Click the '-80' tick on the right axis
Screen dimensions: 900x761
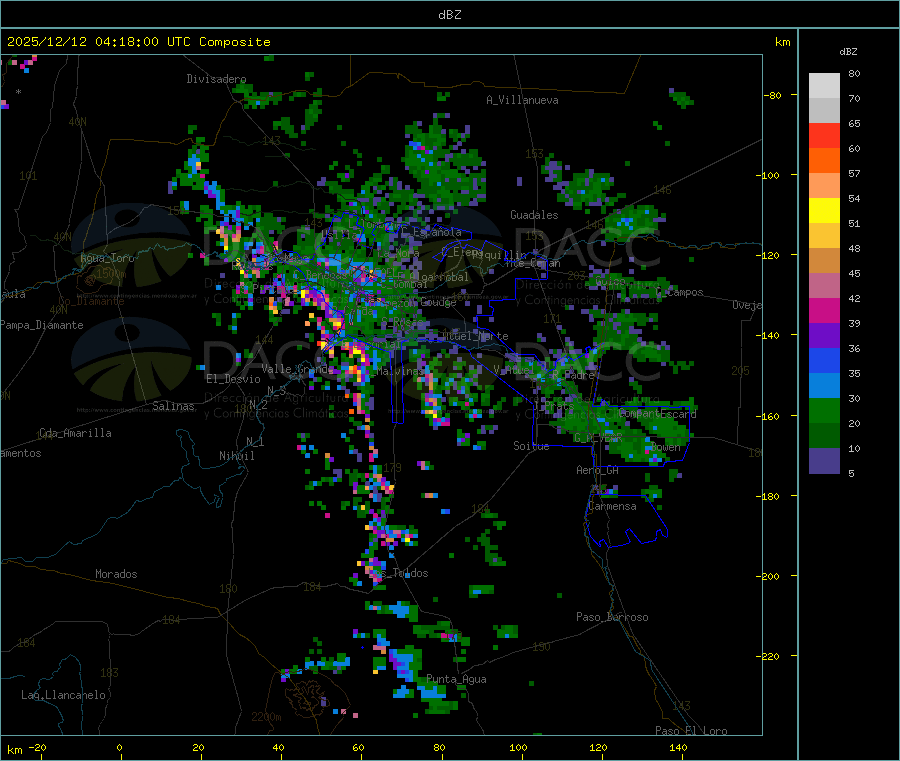tap(773, 95)
